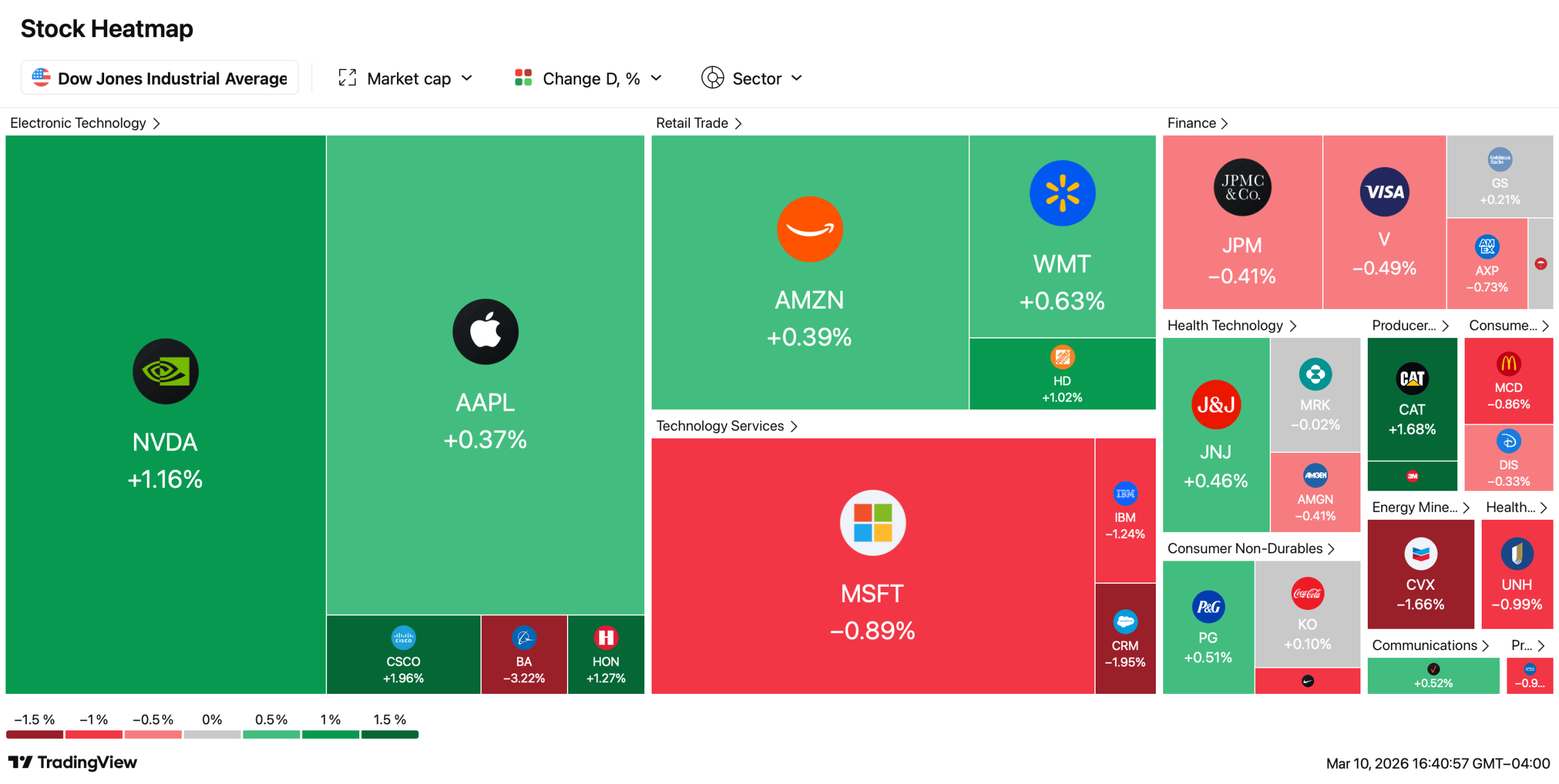Click the dark green 1.5% legend swatch
1559x784 pixels.
pos(390,734)
